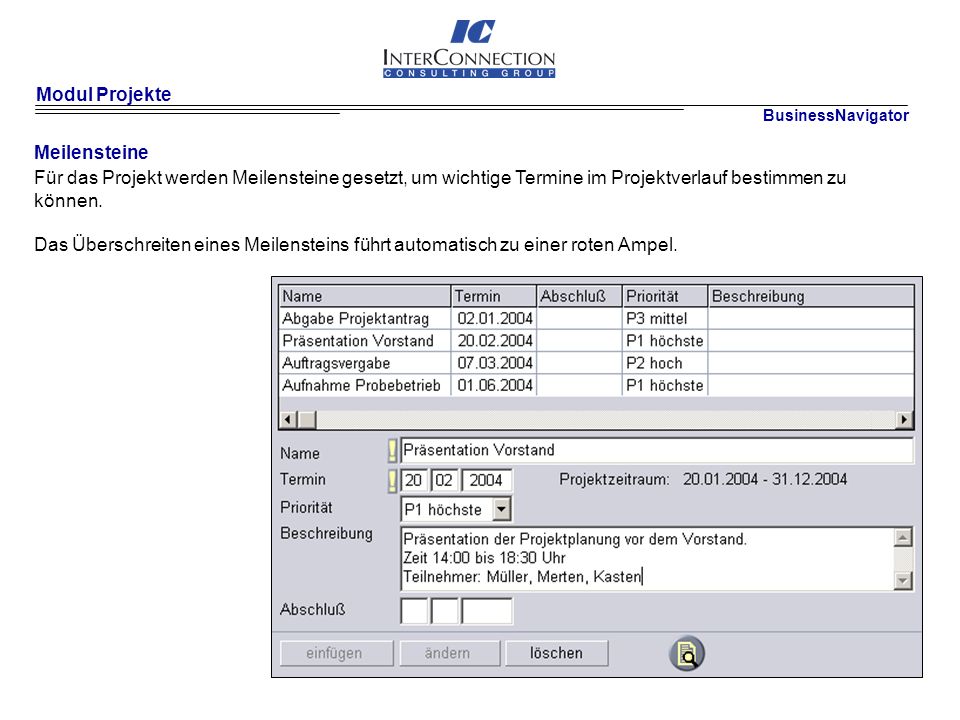Click the ändern button

(449, 653)
